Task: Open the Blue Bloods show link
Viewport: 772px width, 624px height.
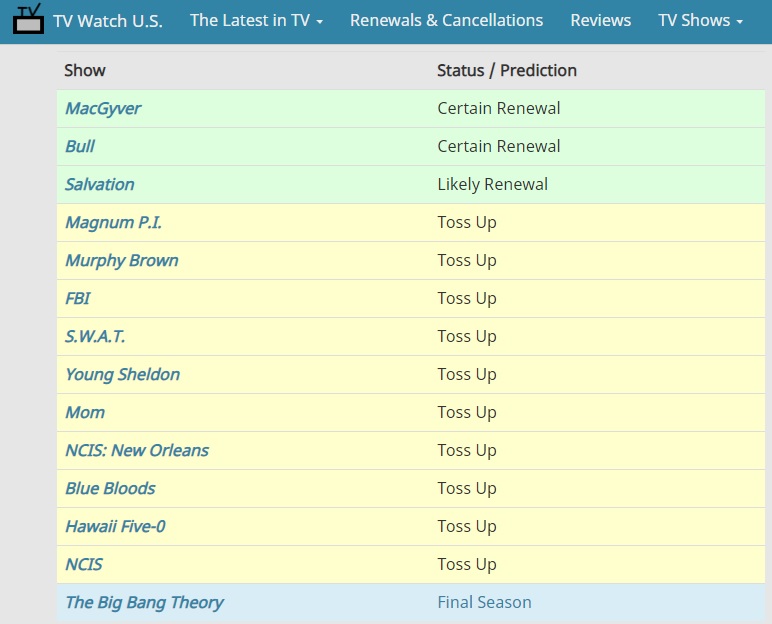Action: 110,489
